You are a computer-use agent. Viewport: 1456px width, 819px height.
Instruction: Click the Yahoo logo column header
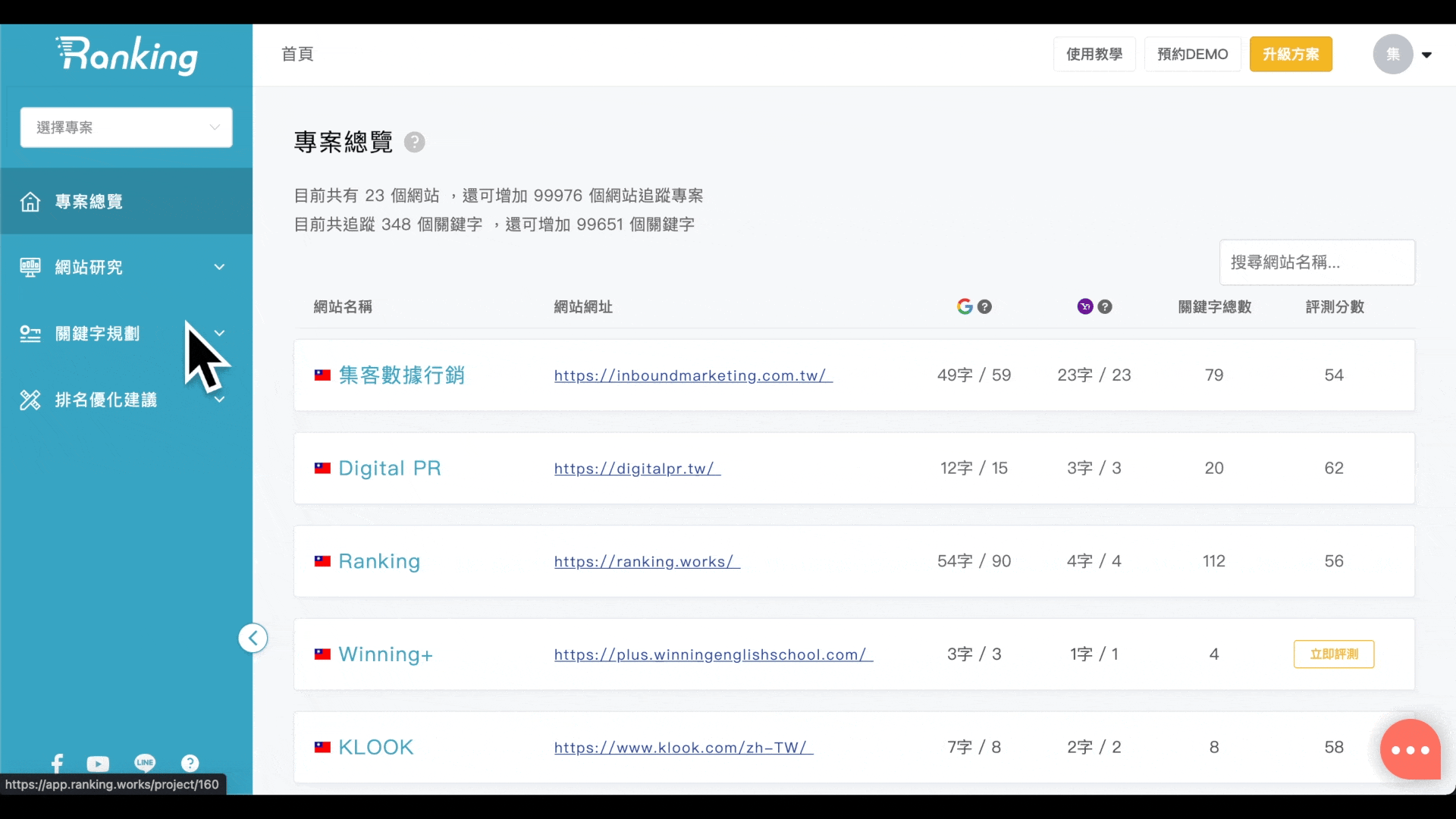(x=1085, y=306)
